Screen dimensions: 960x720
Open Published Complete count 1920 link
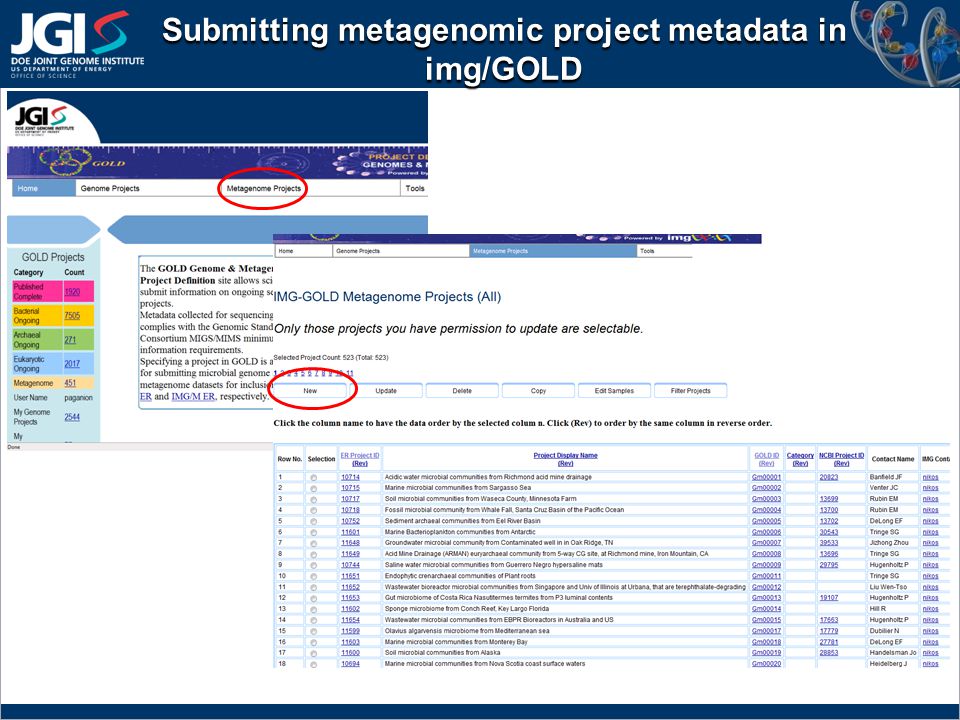click(x=72, y=291)
